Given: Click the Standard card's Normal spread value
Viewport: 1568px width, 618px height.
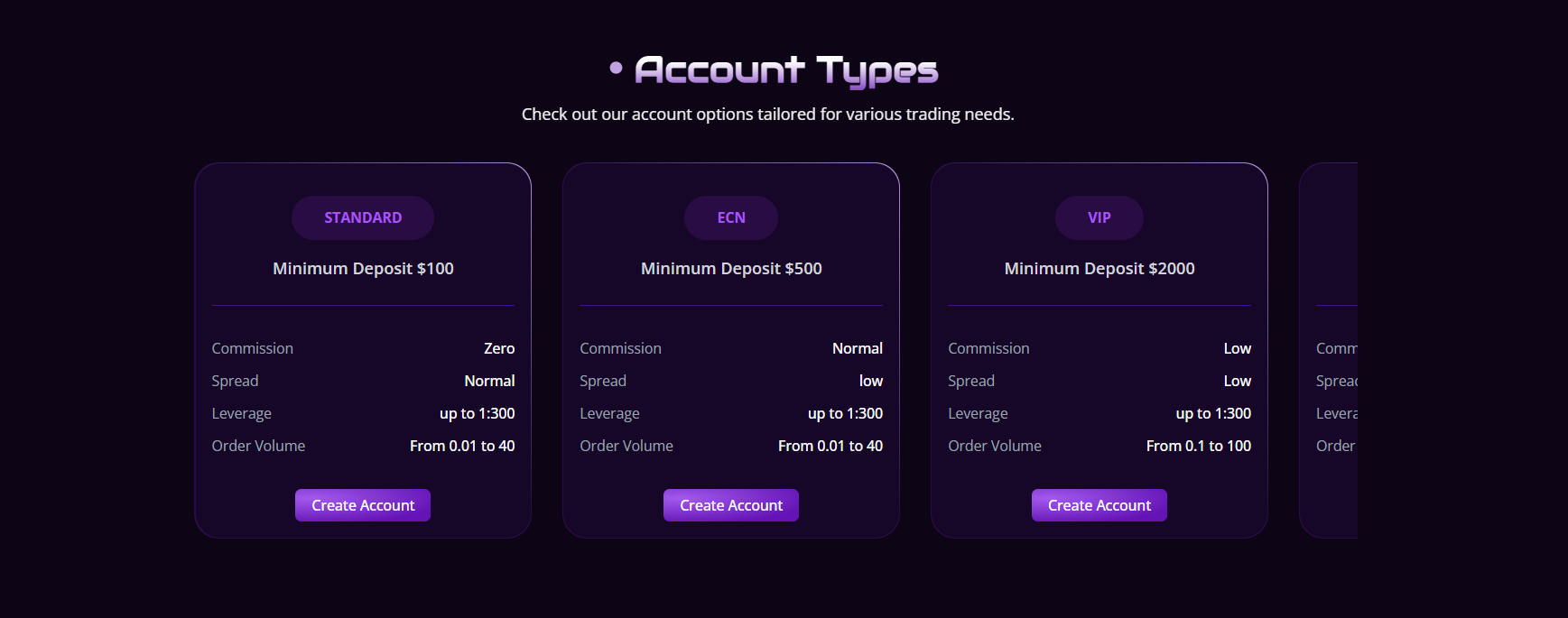Looking at the screenshot, I should [489, 381].
